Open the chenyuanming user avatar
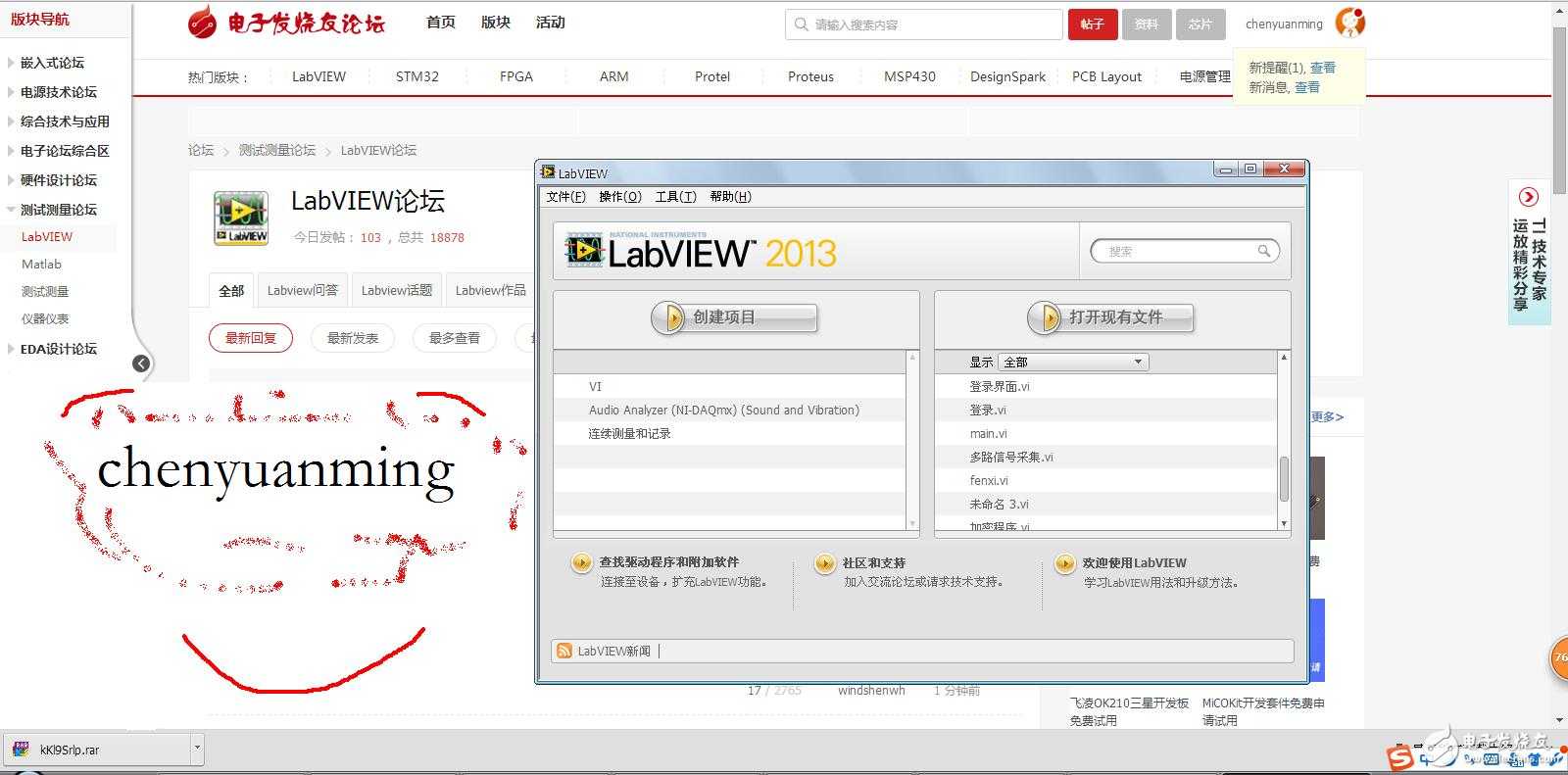 [1349, 23]
